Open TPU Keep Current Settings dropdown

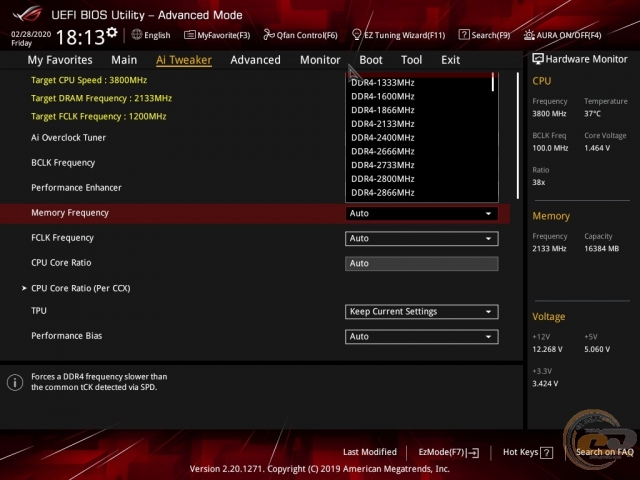[x=422, y=312]
